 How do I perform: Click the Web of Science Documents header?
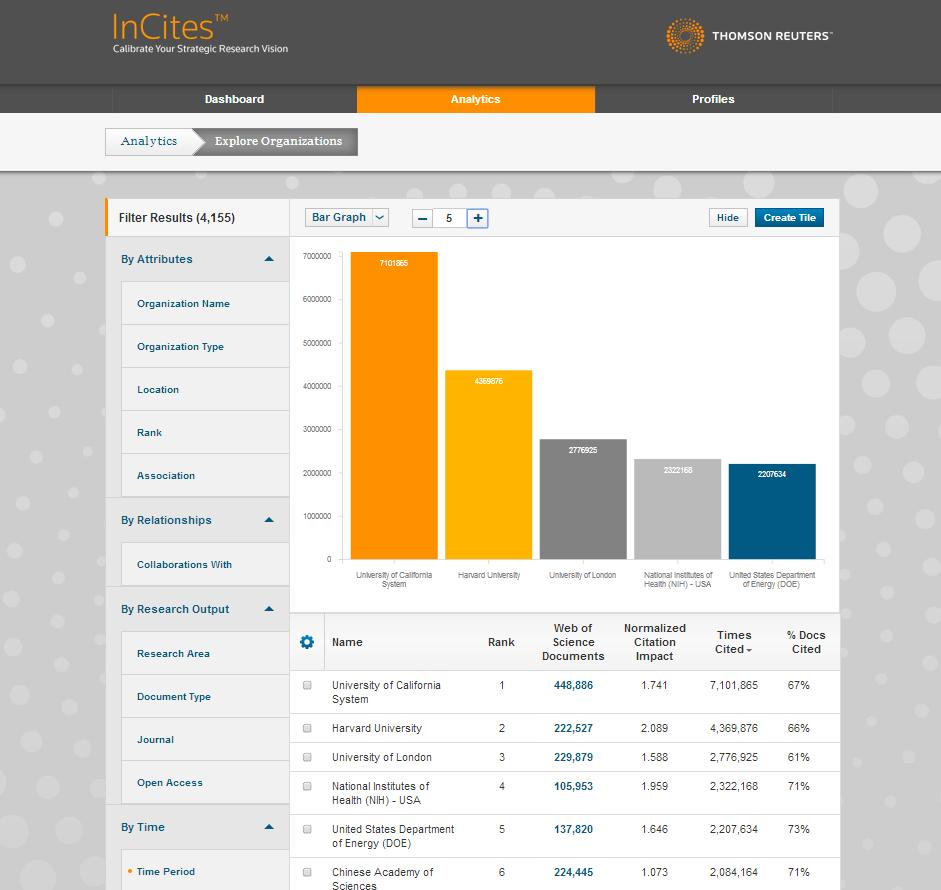click(573, 642)
